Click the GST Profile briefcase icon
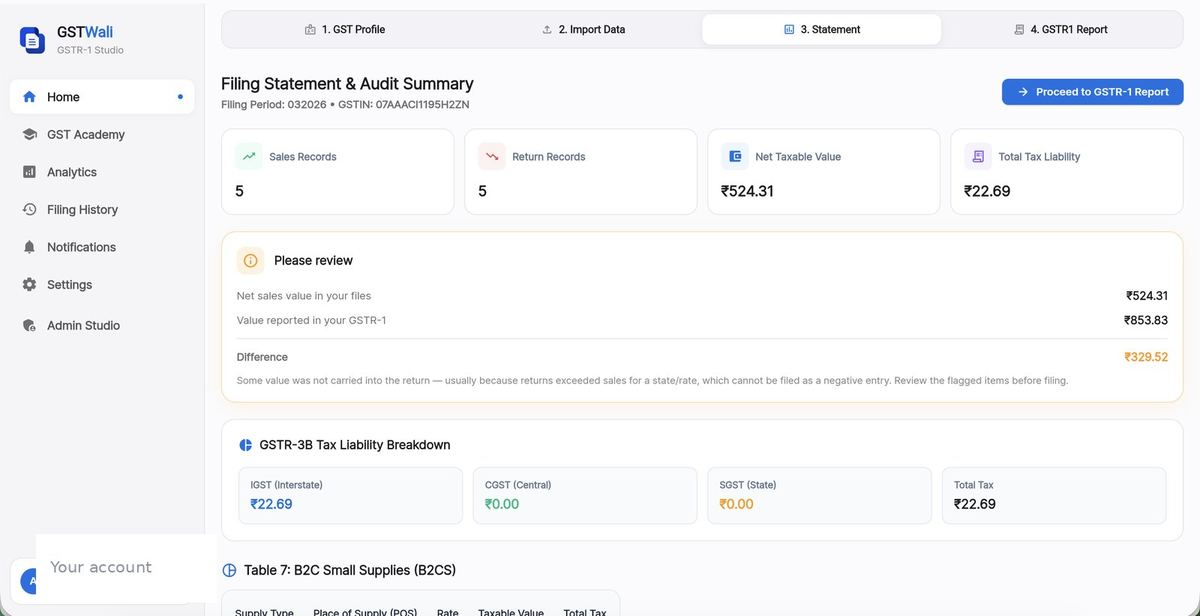This screenshot has width=1200, height=616. click(310, 30)
